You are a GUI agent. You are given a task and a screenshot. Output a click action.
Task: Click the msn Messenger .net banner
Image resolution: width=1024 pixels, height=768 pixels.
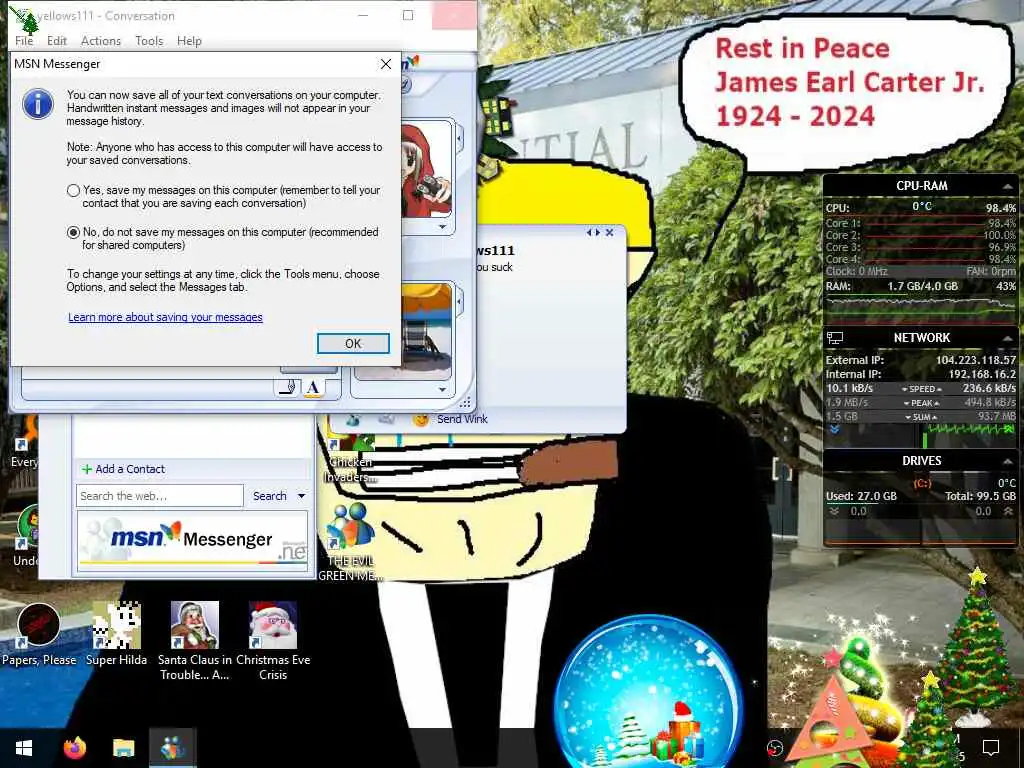pos(192,541)
